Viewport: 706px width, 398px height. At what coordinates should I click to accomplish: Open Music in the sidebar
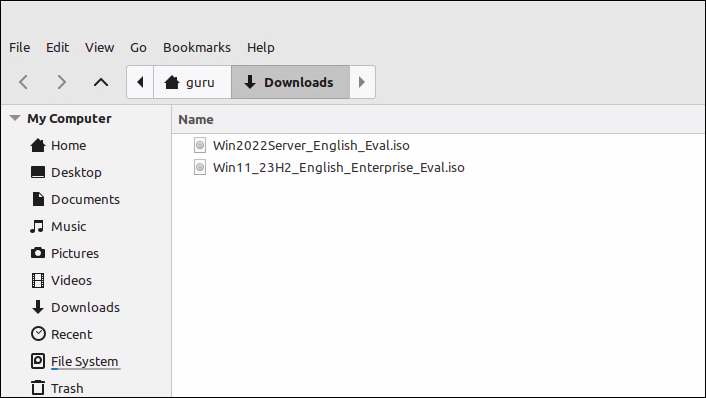coord(68,226)
